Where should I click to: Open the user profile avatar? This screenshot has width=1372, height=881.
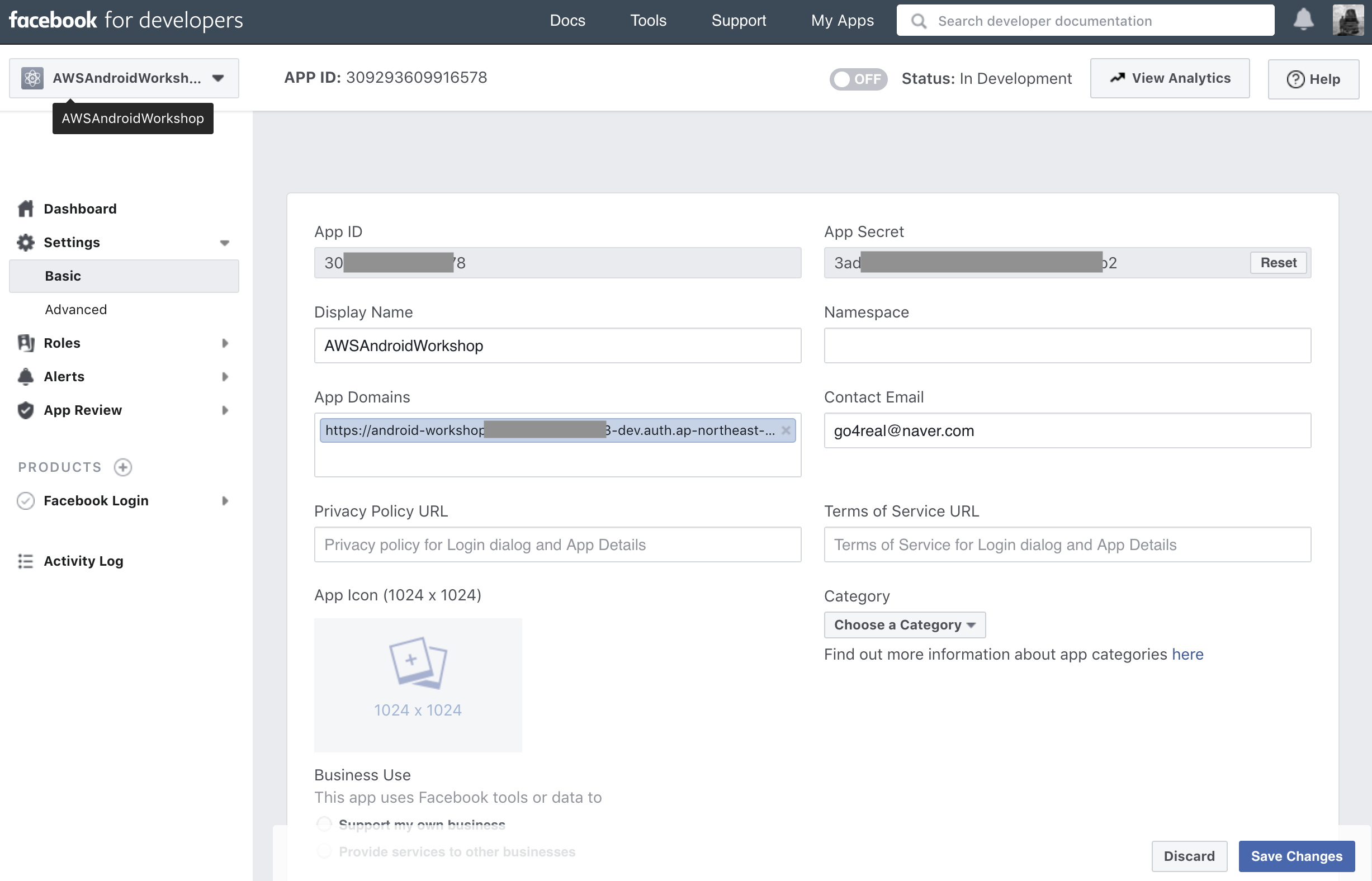coord(1347,20)
